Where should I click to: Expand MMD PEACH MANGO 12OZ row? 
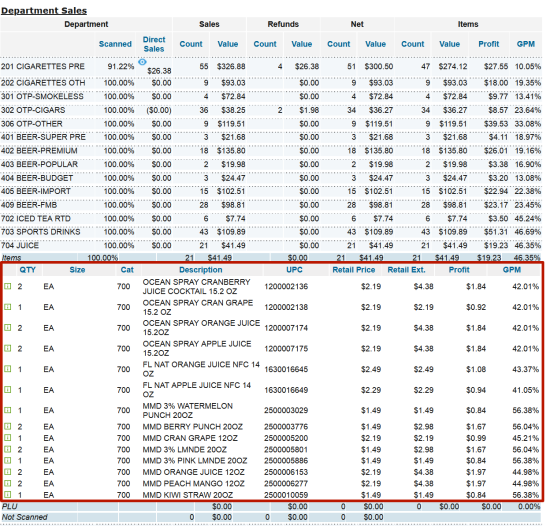pos(8,483)
